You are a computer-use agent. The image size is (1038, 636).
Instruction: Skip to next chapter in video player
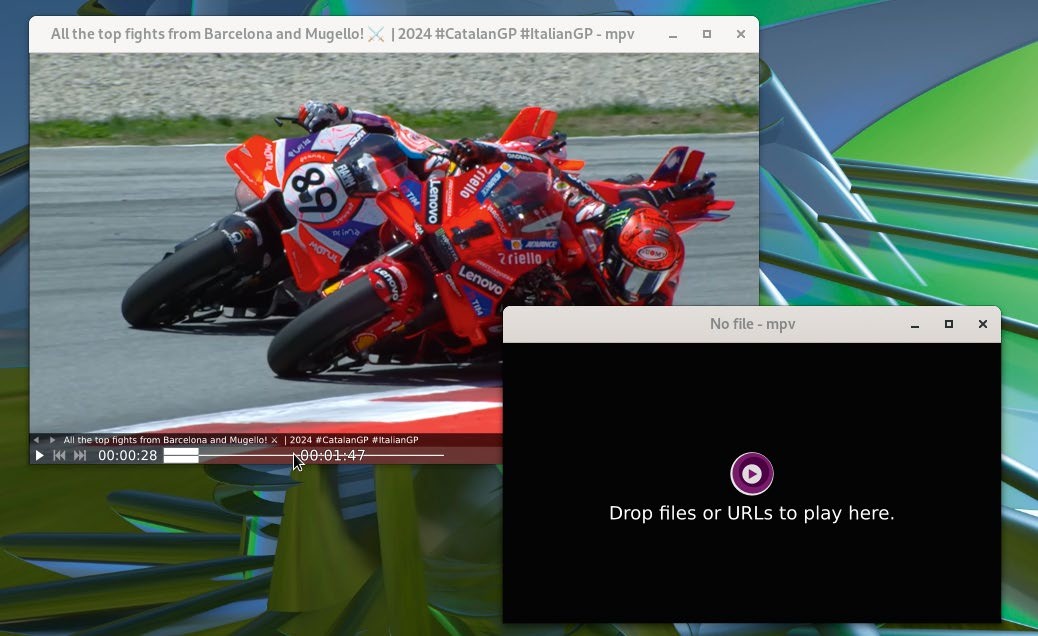80,455
